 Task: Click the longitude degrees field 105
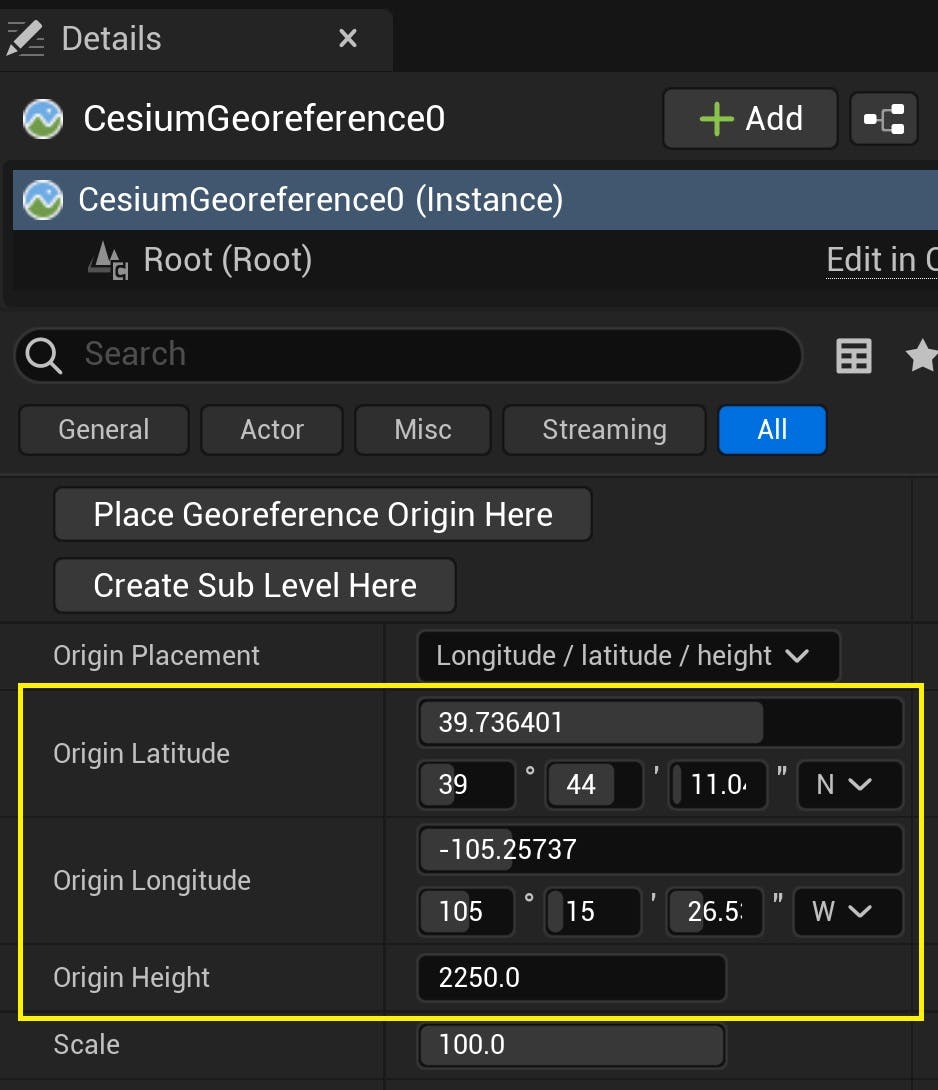pos(466,911)
